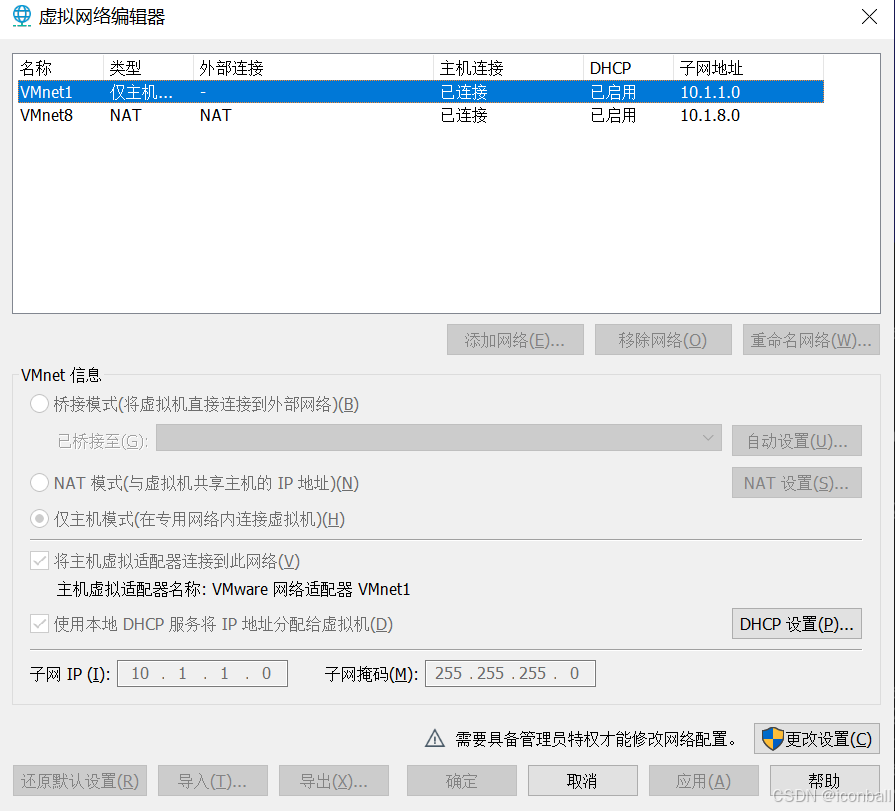Sort by the 类型 column header

coord(148,68)
